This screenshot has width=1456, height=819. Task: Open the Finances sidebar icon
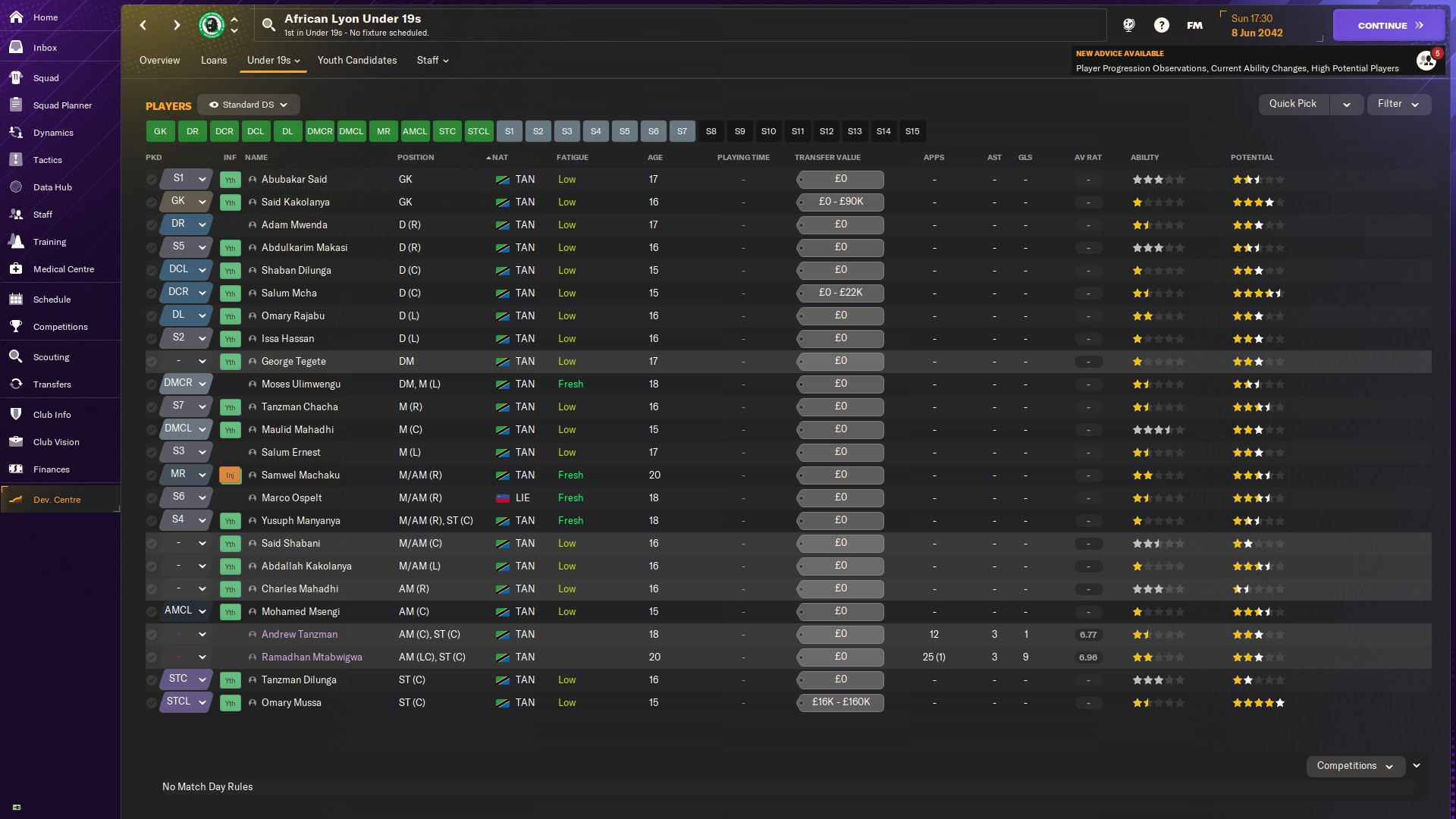(16, 469)
